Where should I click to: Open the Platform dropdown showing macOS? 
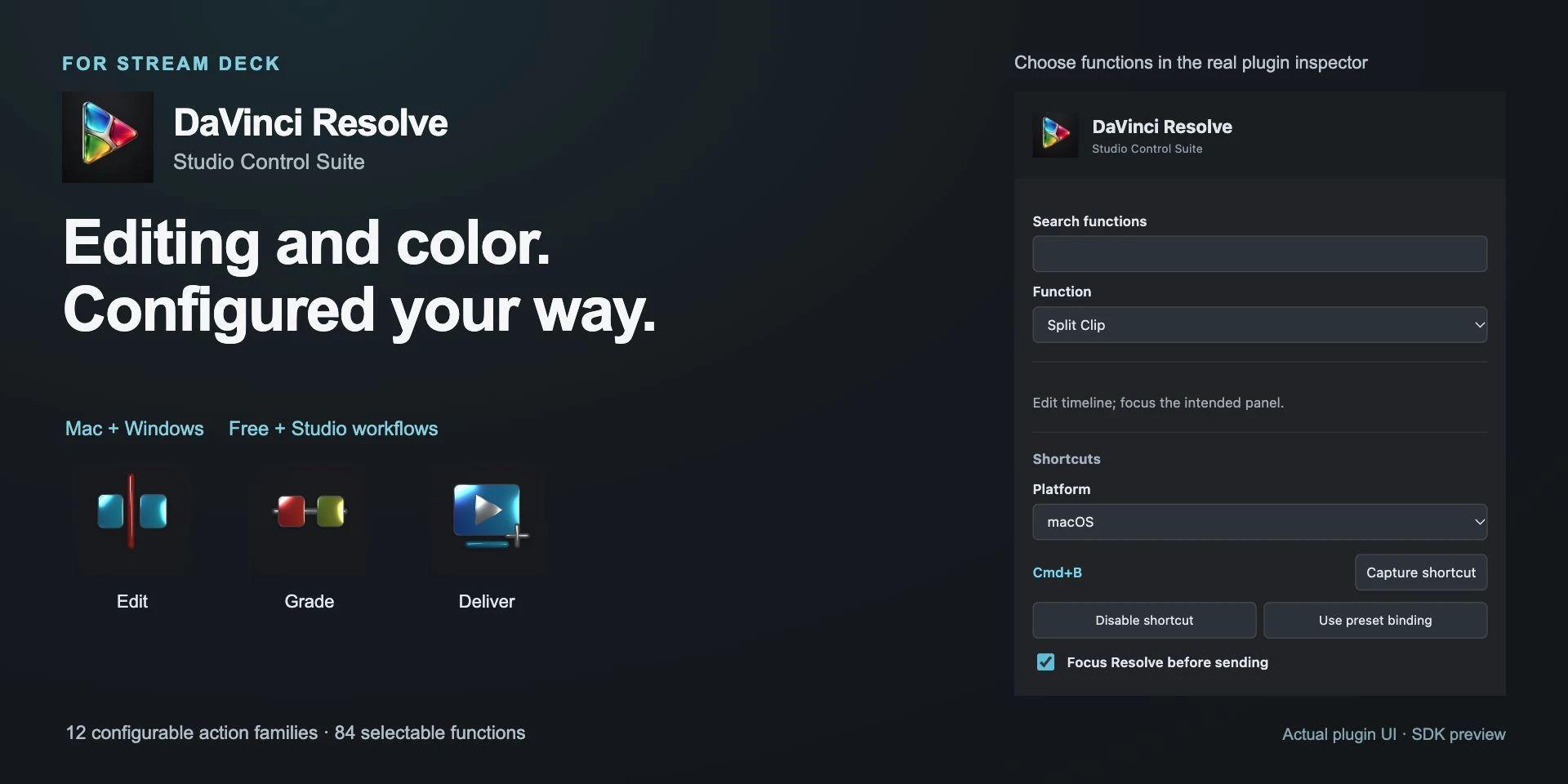1259,522
